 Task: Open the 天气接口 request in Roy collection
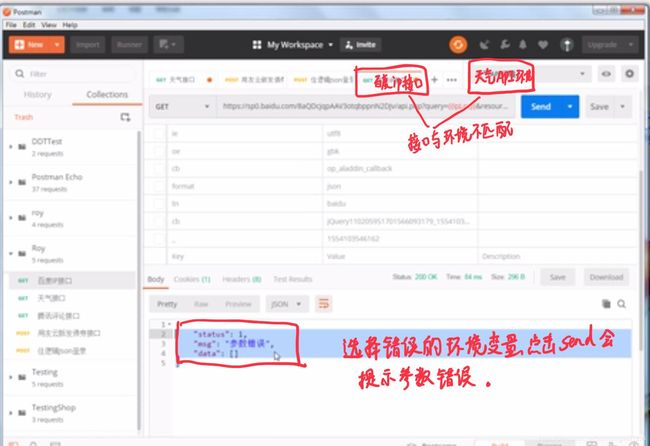click(x=51, y=298)
